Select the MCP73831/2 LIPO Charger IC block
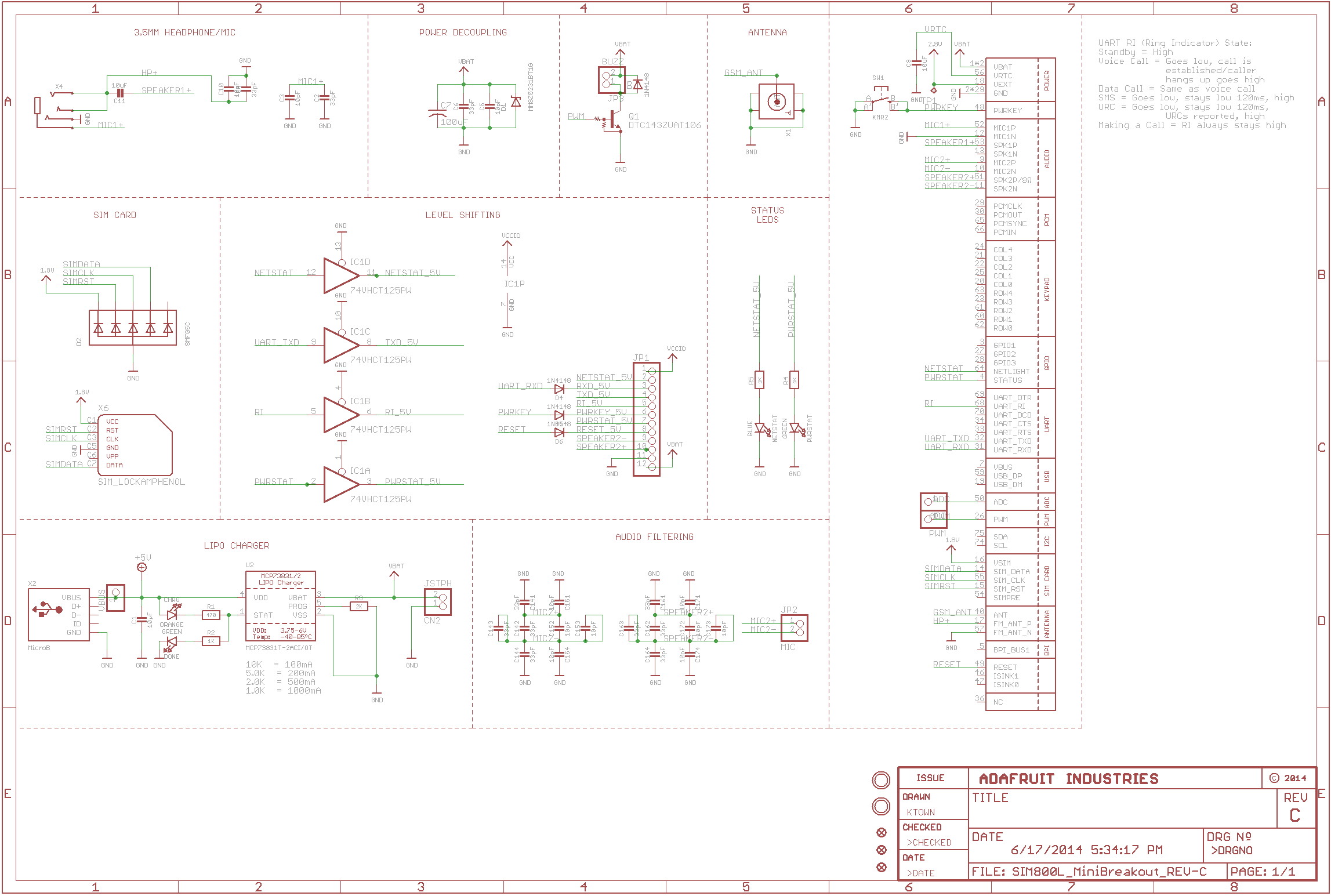1331x896 pixels. point(281,606)
